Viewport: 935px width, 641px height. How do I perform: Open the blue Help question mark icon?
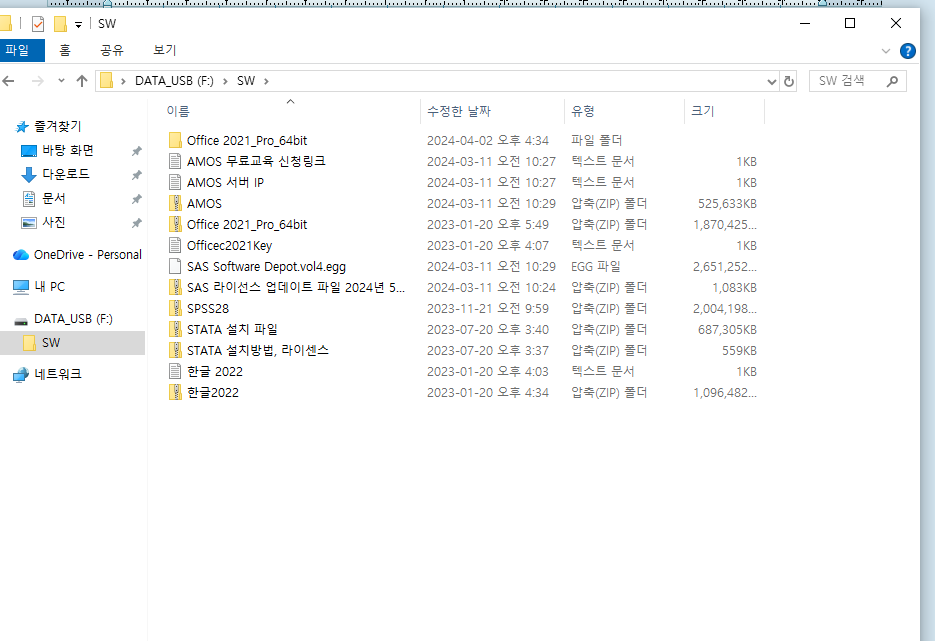pyautogui.click(x=908, y=51)
